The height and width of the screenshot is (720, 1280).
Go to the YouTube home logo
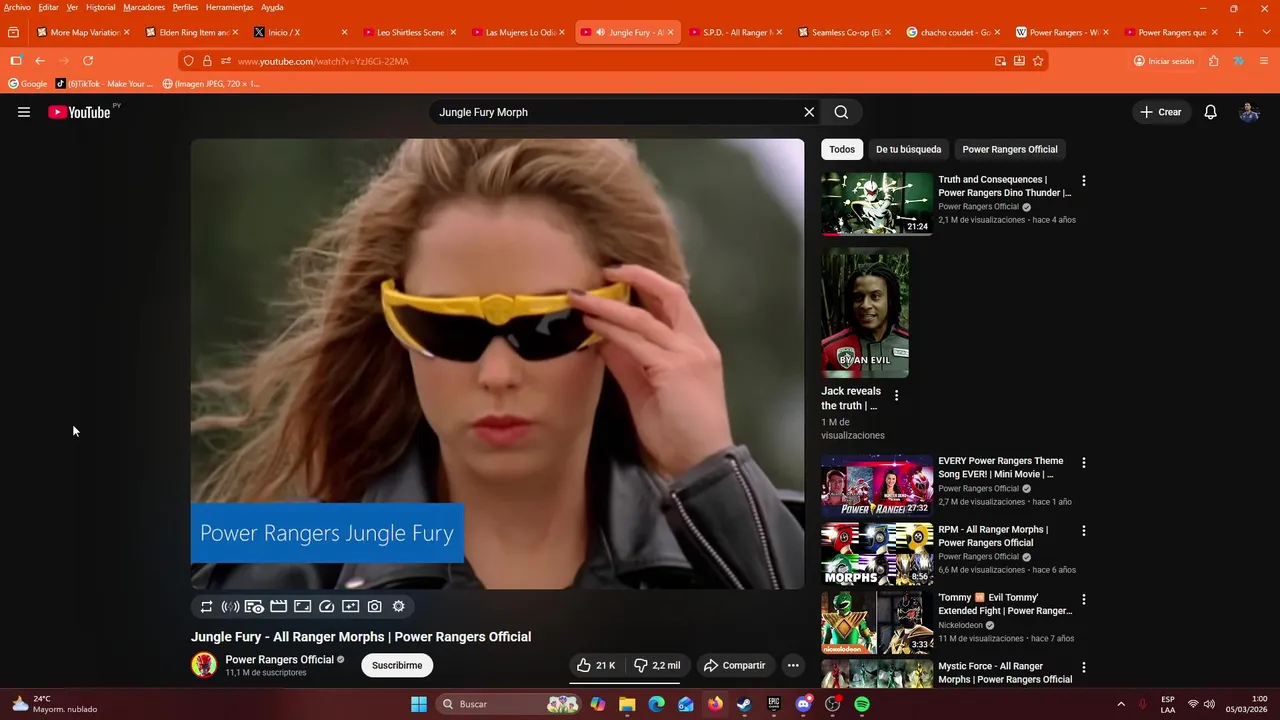[x=79, y=112]
